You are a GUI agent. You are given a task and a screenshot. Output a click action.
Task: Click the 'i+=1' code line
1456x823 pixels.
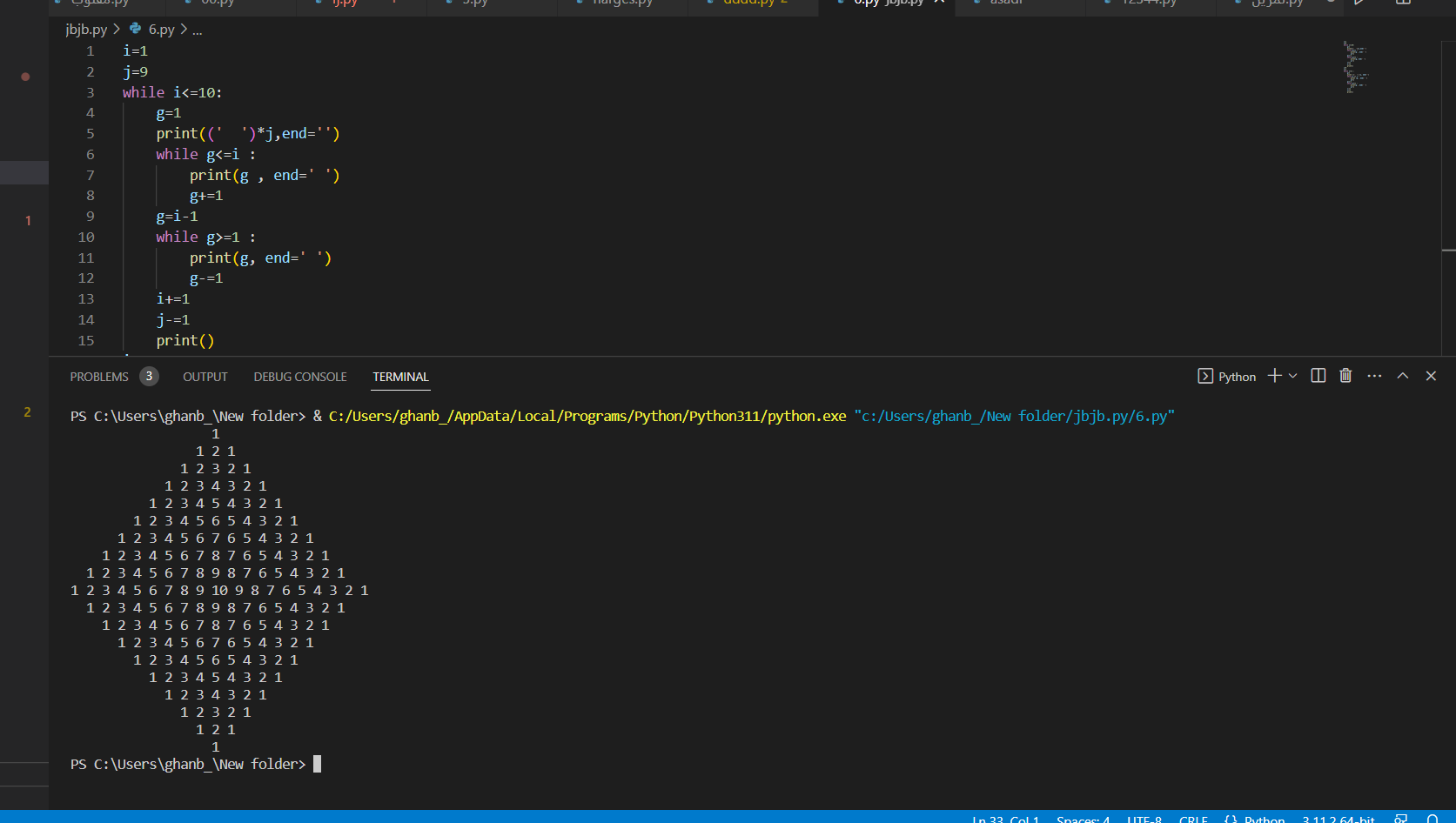pos(172,299)
